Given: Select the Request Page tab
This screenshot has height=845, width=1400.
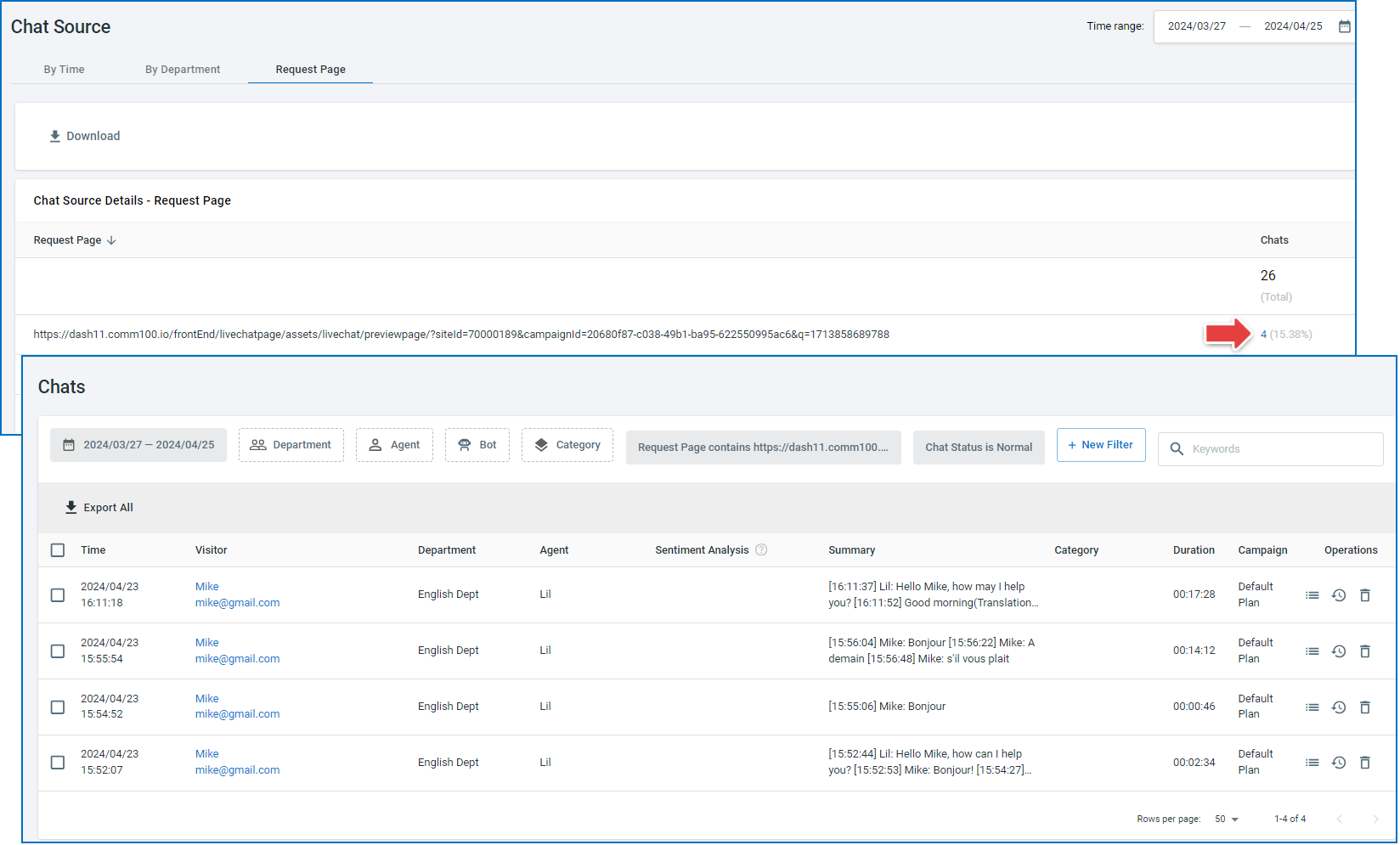Looking at the screenshot, I should (310, 70).
